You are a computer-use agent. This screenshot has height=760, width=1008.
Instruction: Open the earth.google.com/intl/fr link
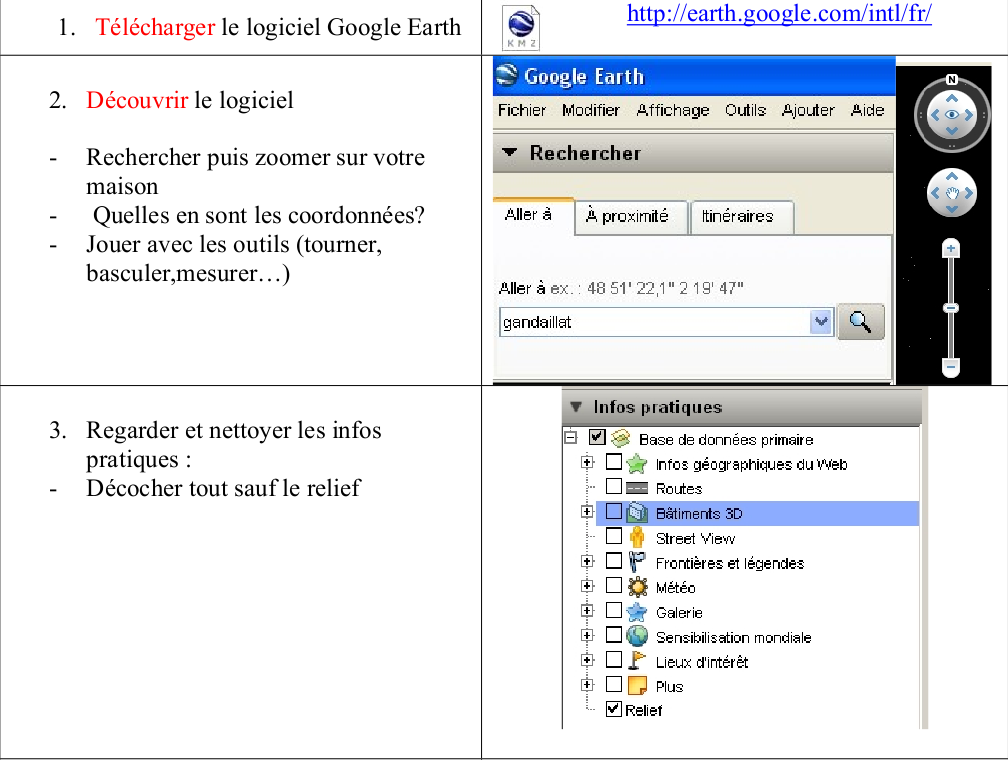(779, 14)
